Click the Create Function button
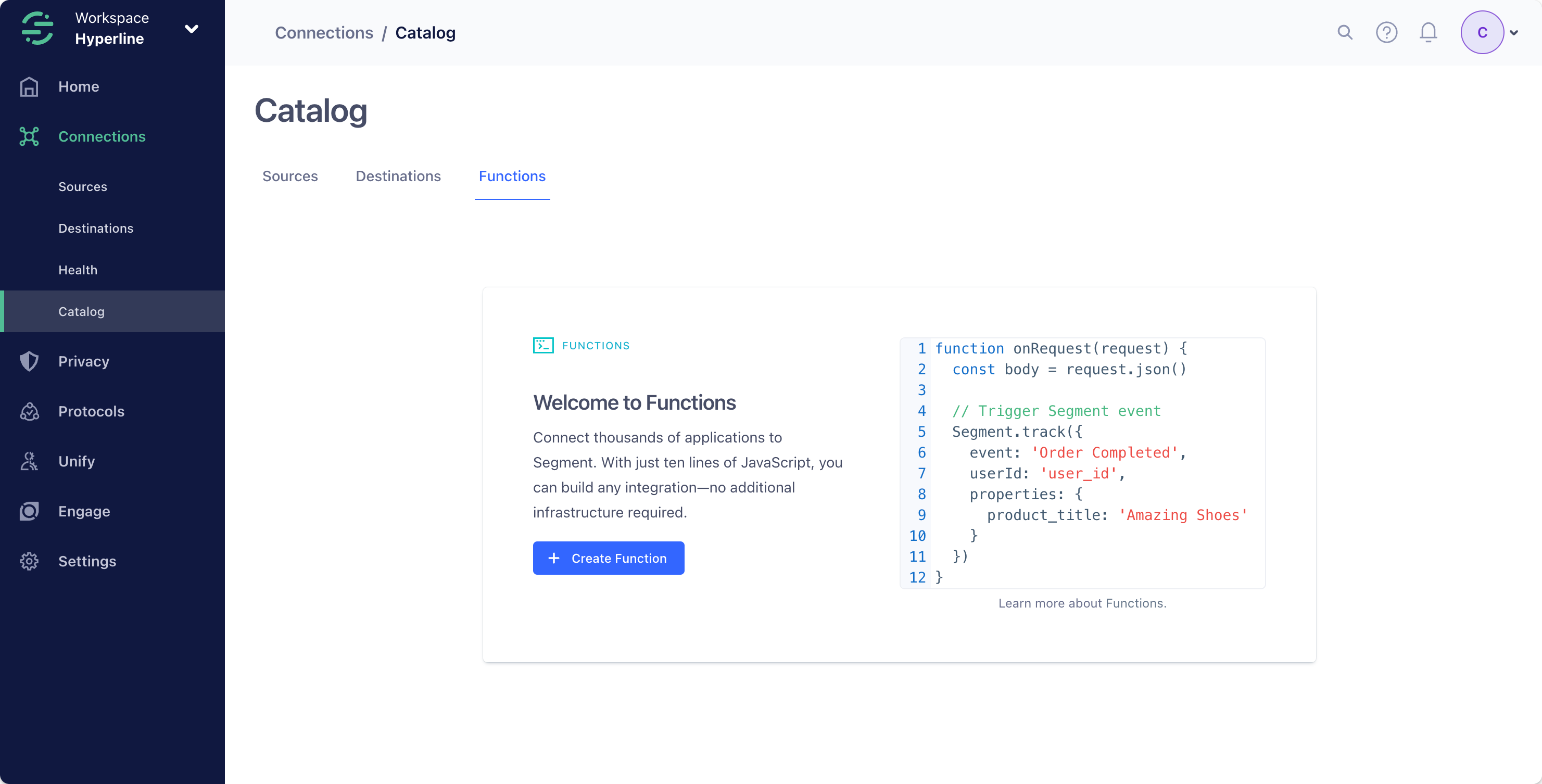 (609, 559)
